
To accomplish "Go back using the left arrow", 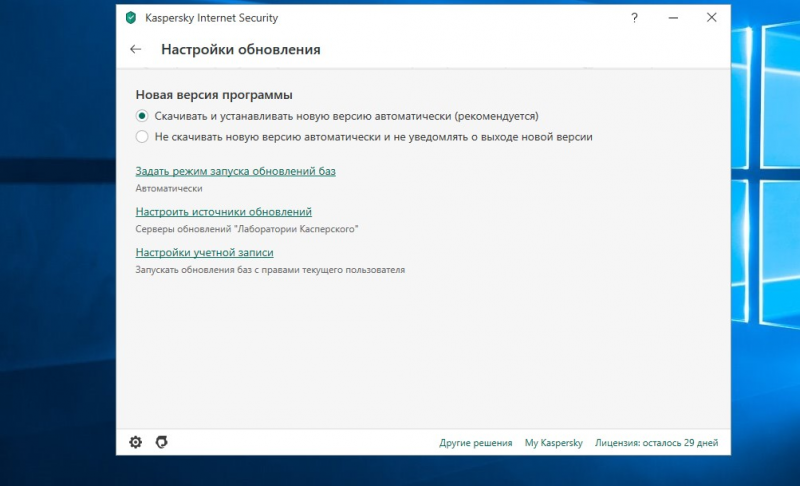I will (135, 49).
